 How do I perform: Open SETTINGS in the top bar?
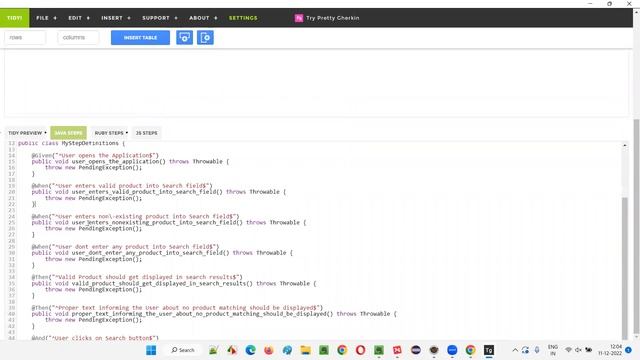pyautogui.click(x=243, y=18)
